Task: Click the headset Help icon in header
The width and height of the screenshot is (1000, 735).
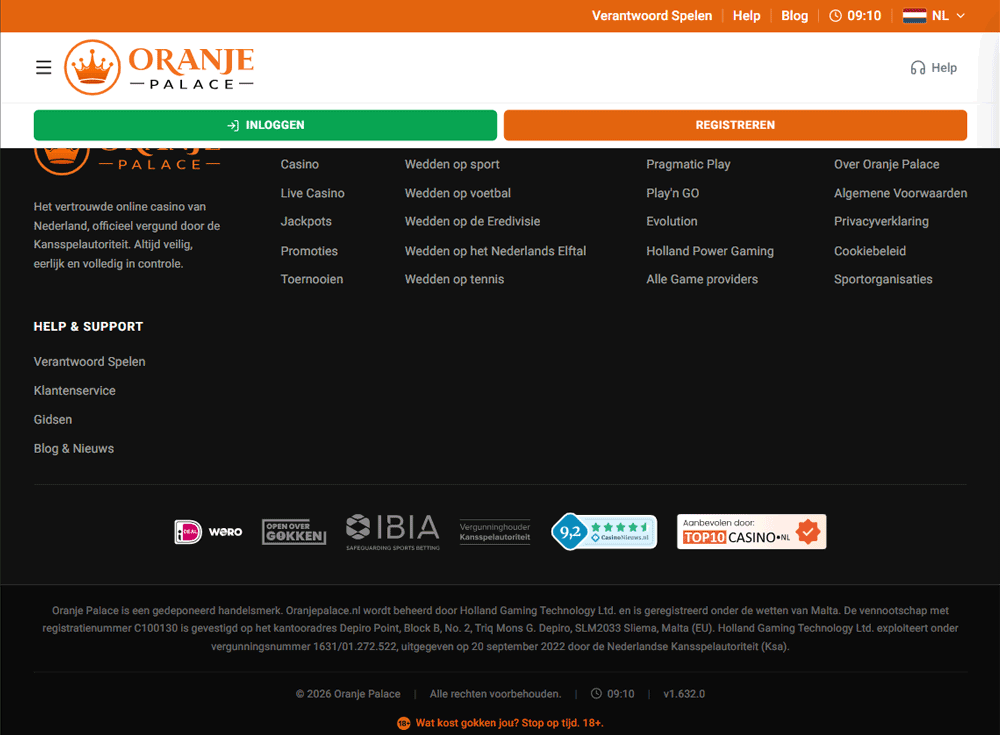Action: pos(918,68)
